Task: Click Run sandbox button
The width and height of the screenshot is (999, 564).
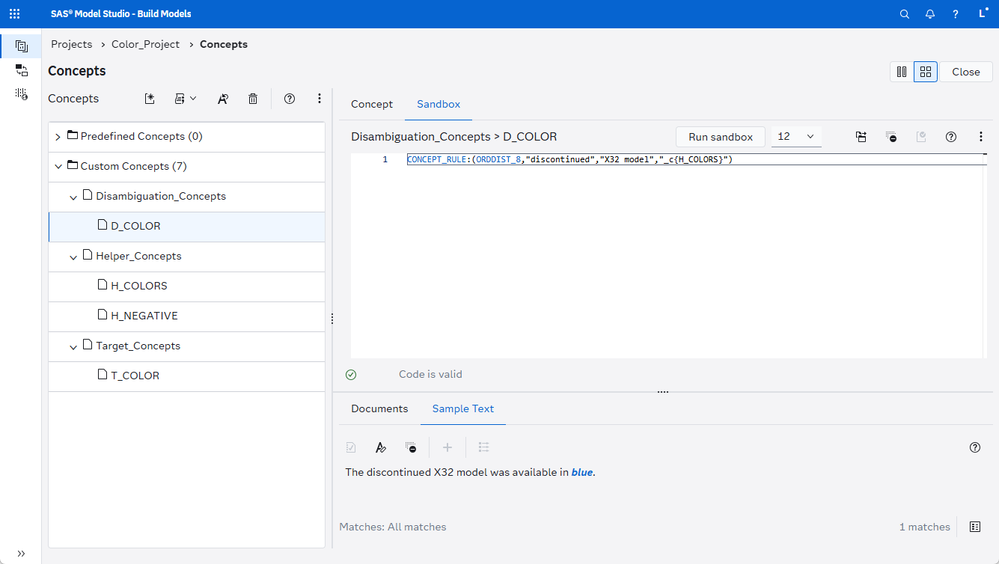Action: point(721,137)
